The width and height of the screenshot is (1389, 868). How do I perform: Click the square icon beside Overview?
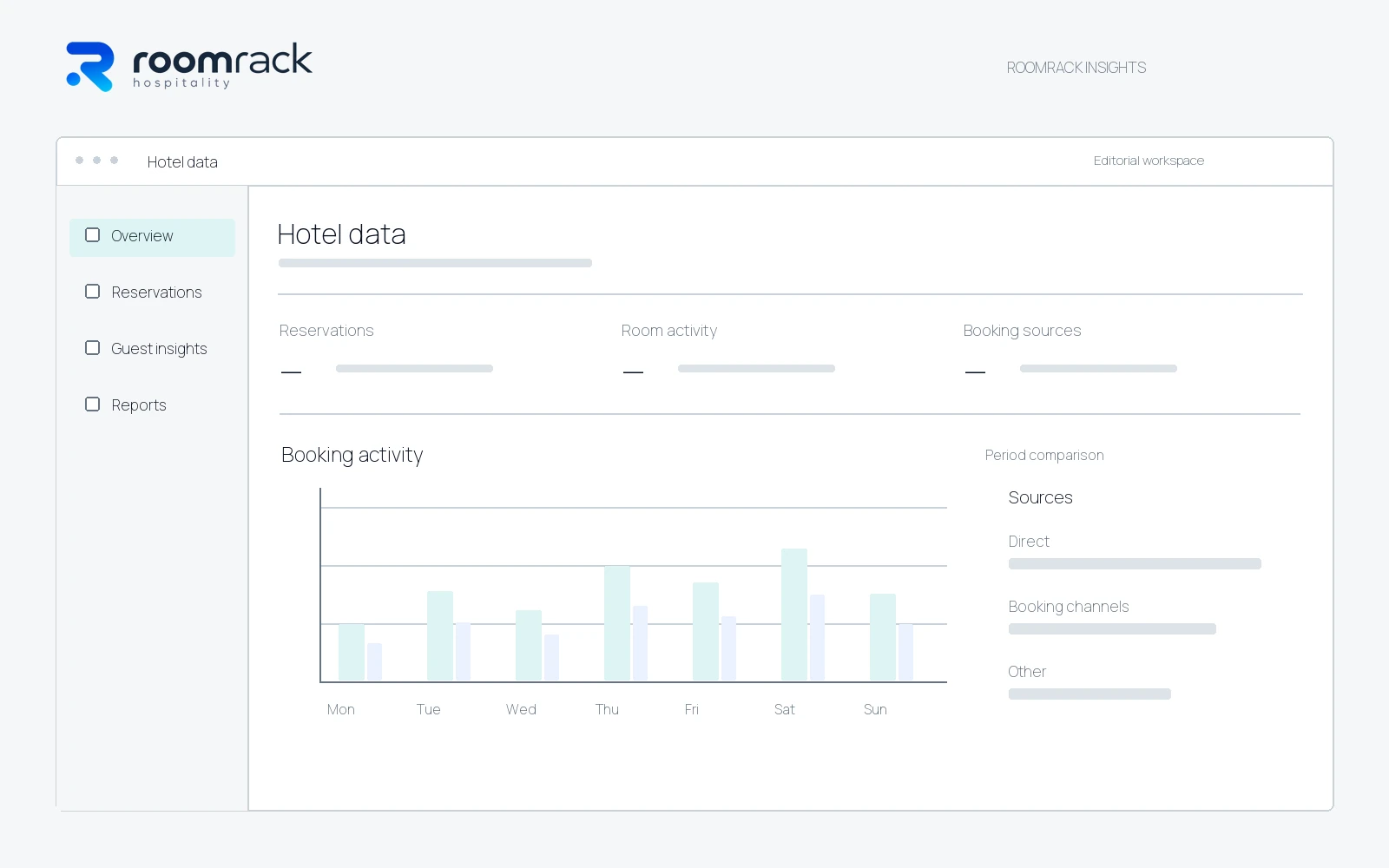(92, 235)
